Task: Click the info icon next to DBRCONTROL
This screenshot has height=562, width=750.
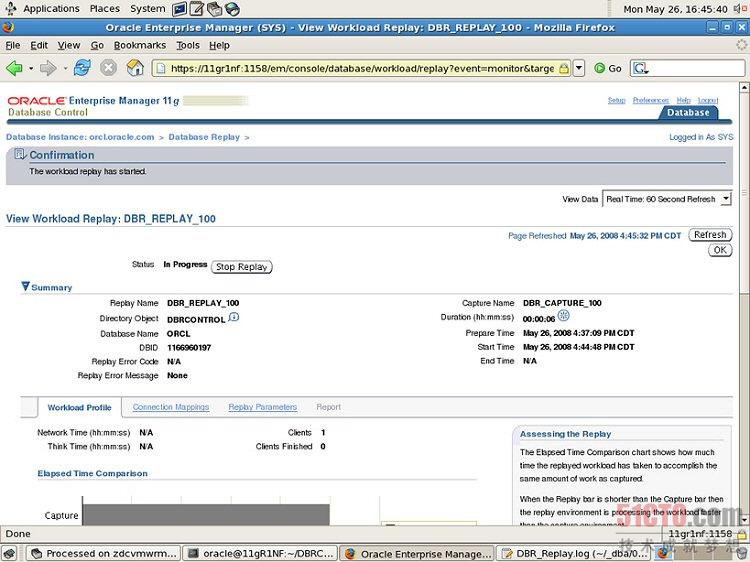Action: [234, 318]
